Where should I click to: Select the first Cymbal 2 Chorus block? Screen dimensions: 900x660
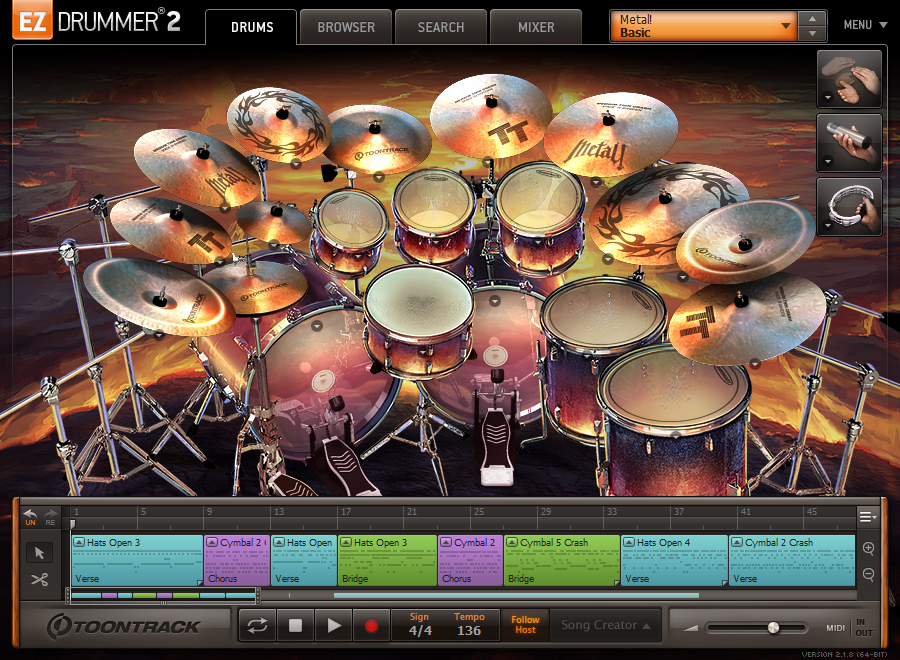click(x=237, y=561)
